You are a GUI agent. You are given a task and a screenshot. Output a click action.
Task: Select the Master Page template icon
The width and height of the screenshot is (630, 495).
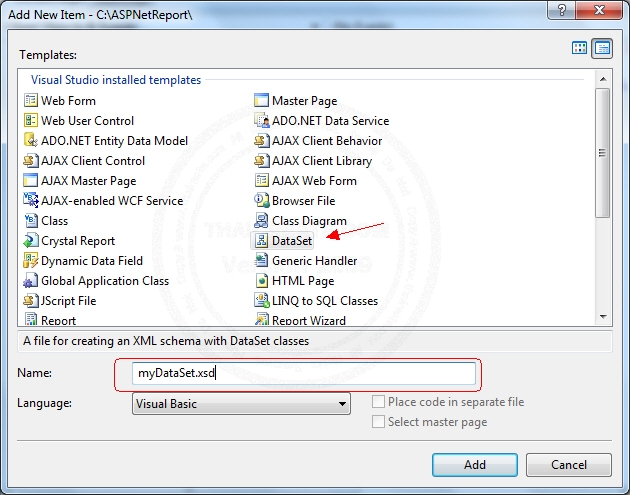[262, 100]
